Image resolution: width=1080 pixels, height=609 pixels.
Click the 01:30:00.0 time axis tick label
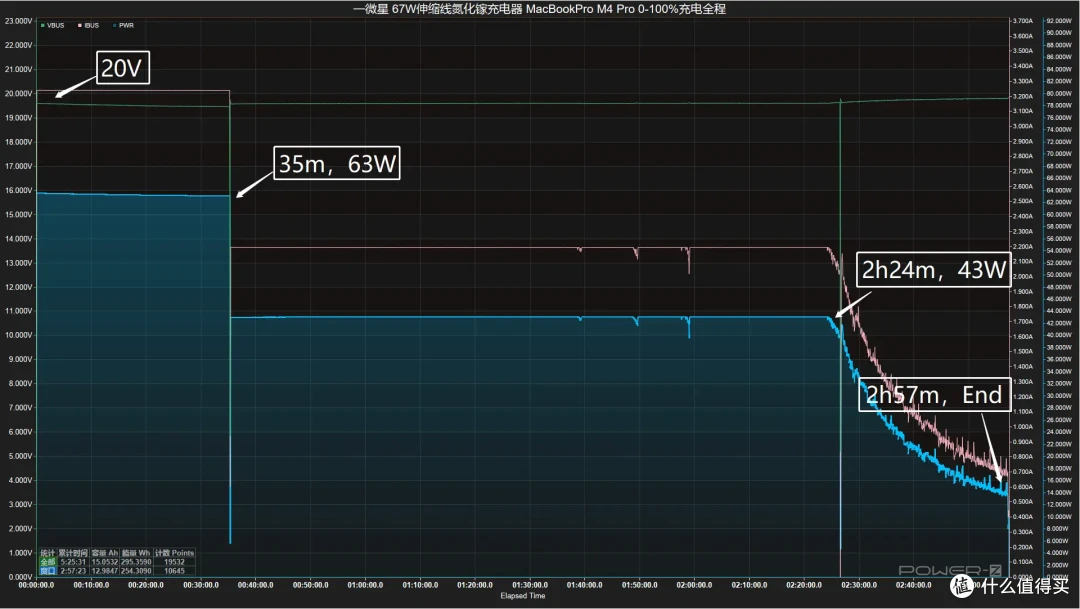530,585
